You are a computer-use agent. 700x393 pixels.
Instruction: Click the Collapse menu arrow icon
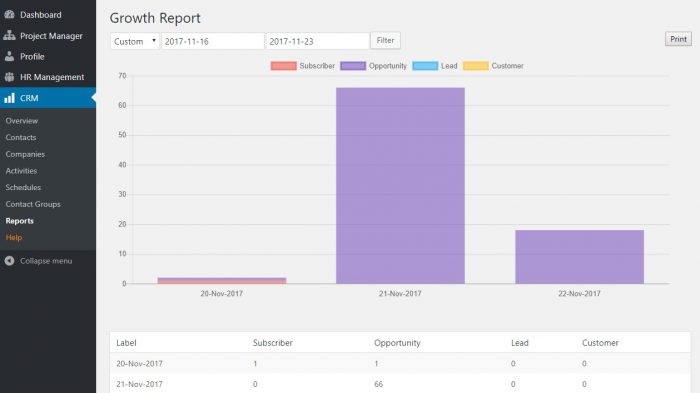(x=9, y=261)
